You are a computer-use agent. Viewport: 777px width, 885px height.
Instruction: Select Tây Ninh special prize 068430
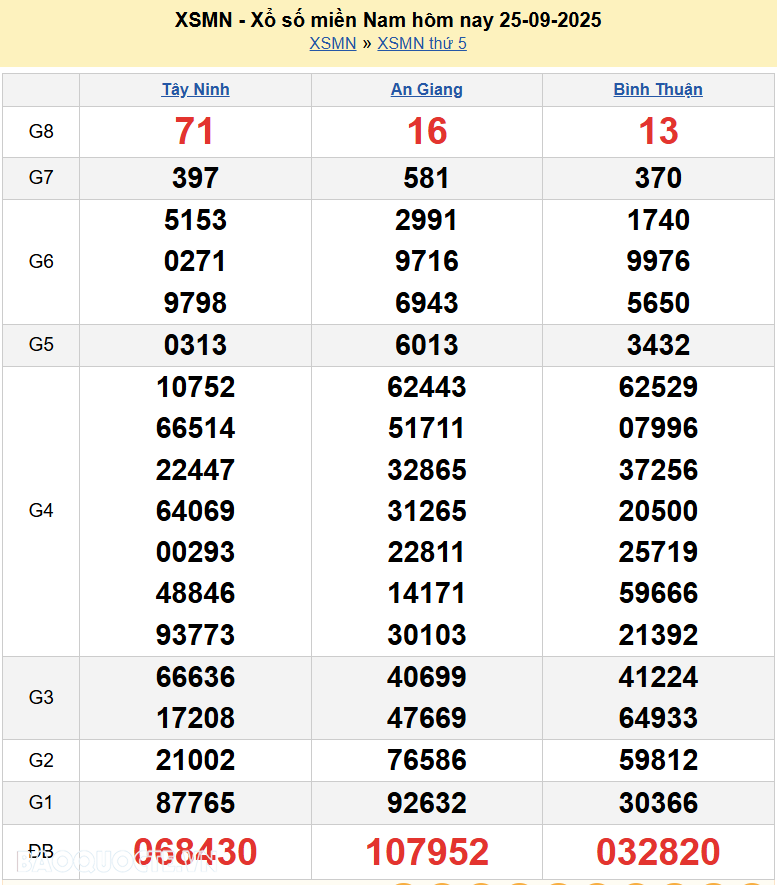tap(195, 852)
